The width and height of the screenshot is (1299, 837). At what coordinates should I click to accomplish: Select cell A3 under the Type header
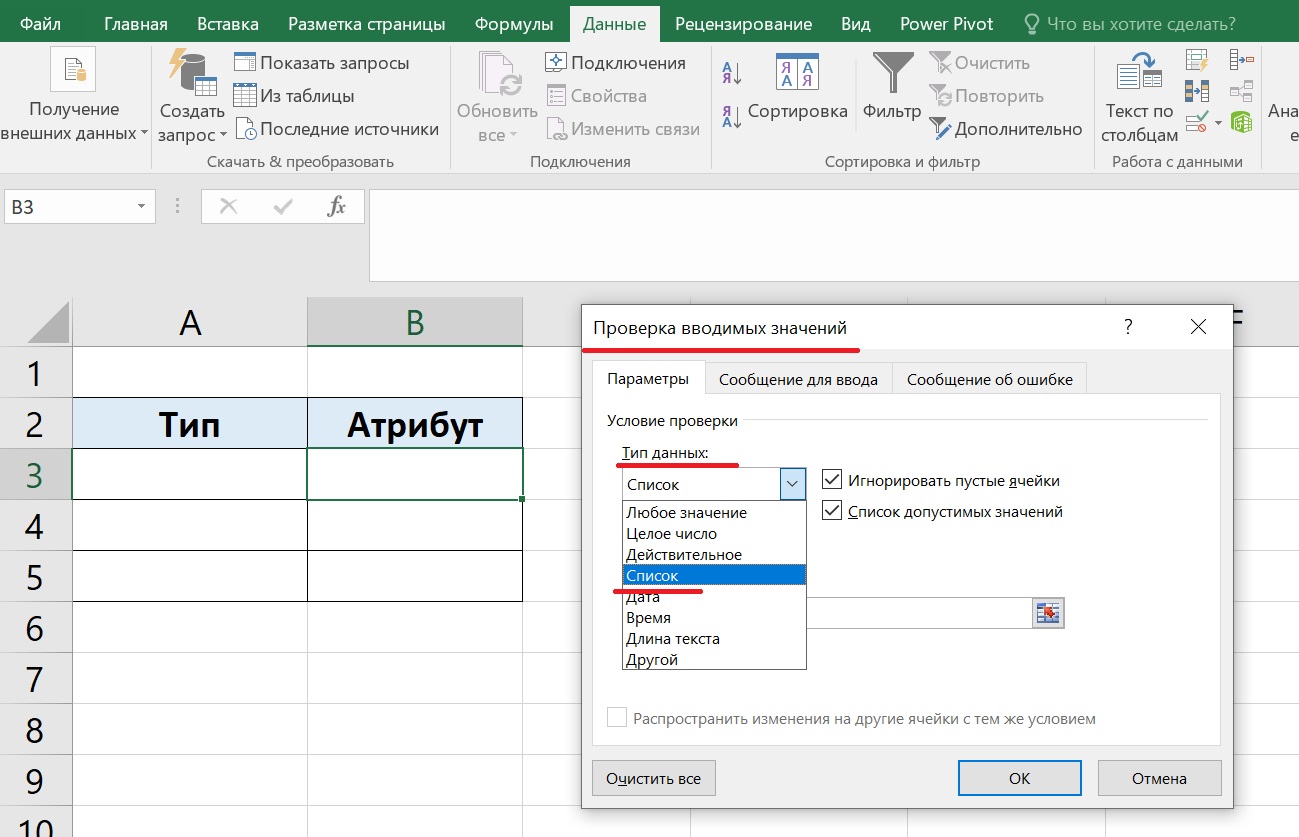[190, 474]
